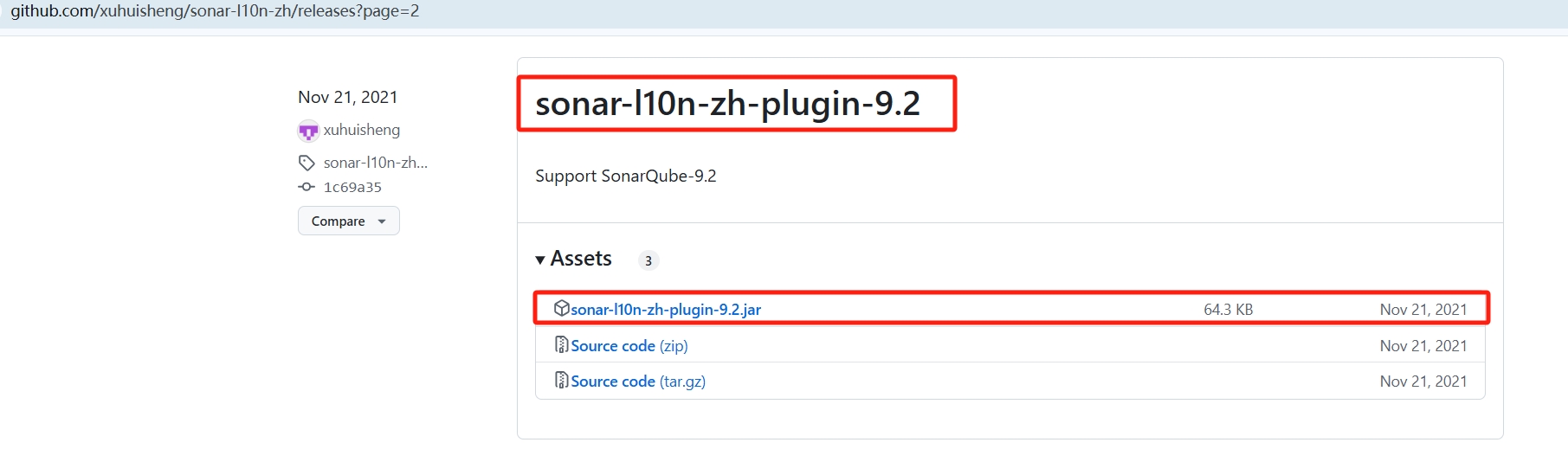
Task: Download Source code (tar.gz)
Action: coord(638,382)
